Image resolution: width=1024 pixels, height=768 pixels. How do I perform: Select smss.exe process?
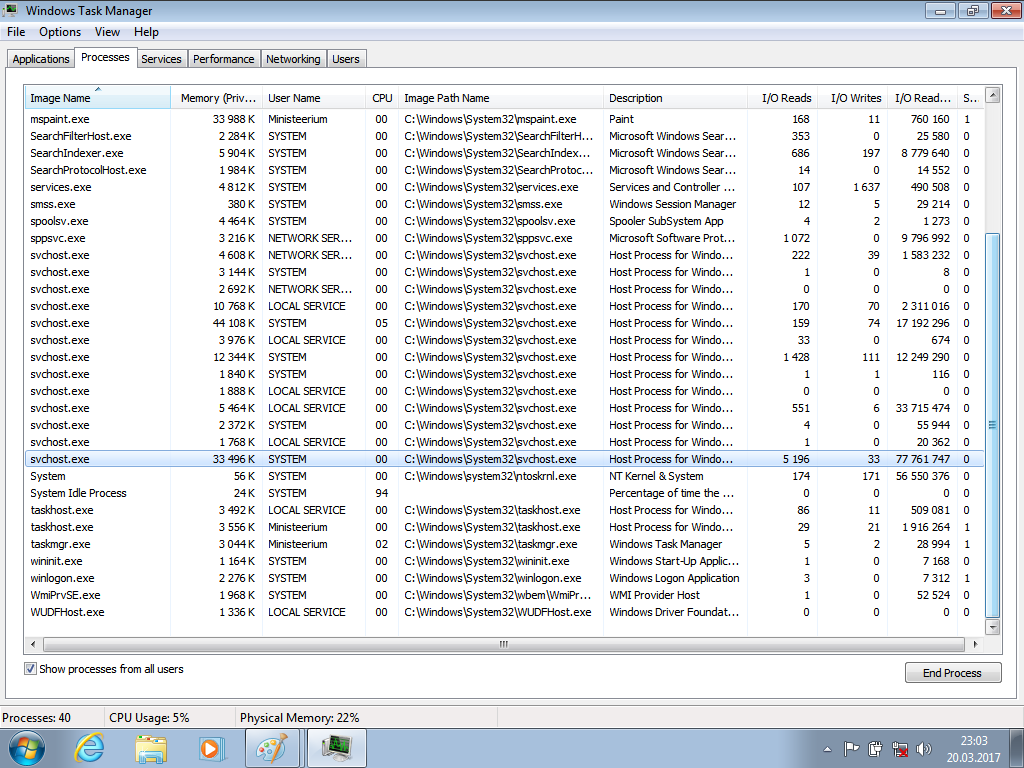click(x=504, y=204)
